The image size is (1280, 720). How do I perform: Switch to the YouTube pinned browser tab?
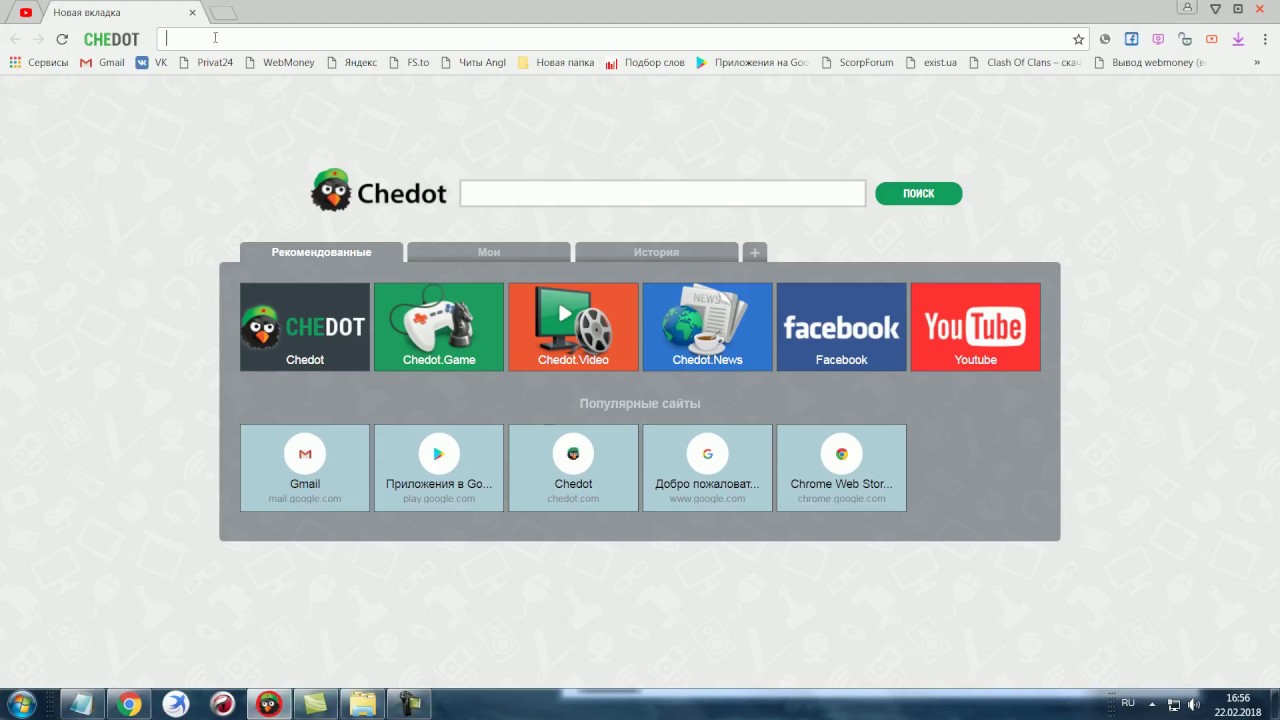(25, 12)
